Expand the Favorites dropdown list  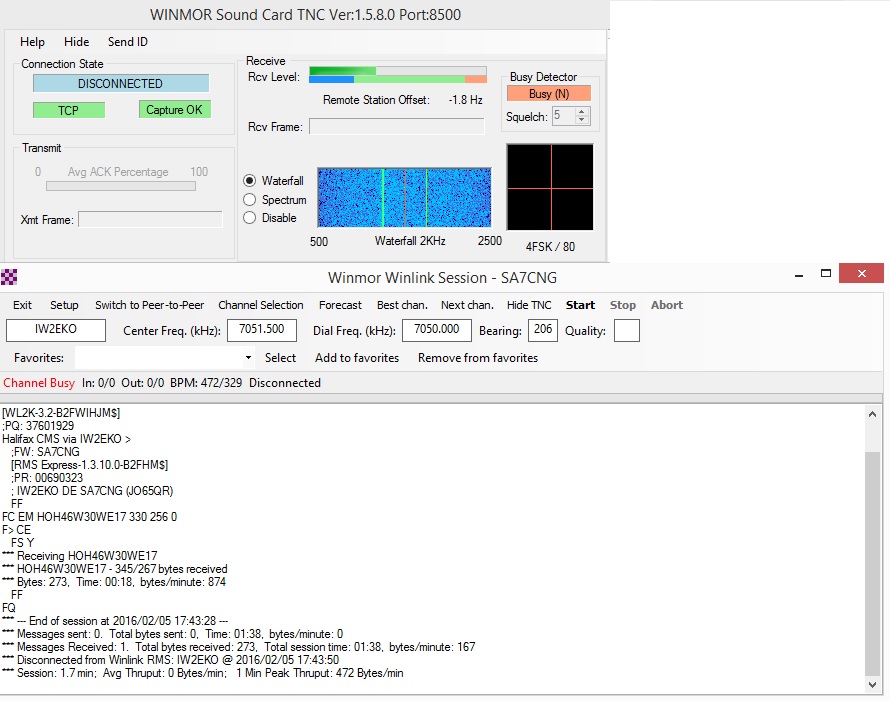[248, 357]
